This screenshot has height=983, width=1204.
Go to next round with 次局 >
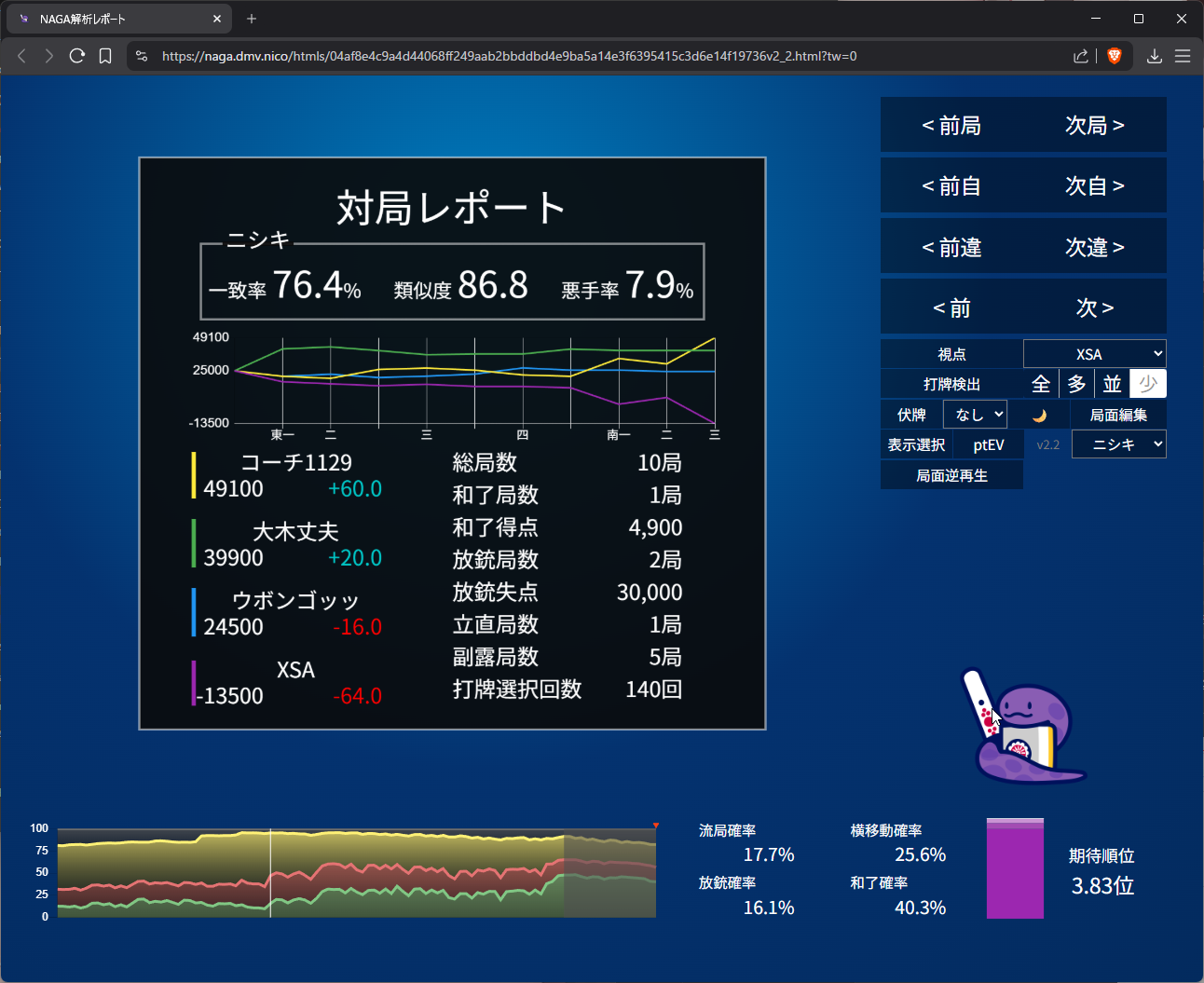1094,125
